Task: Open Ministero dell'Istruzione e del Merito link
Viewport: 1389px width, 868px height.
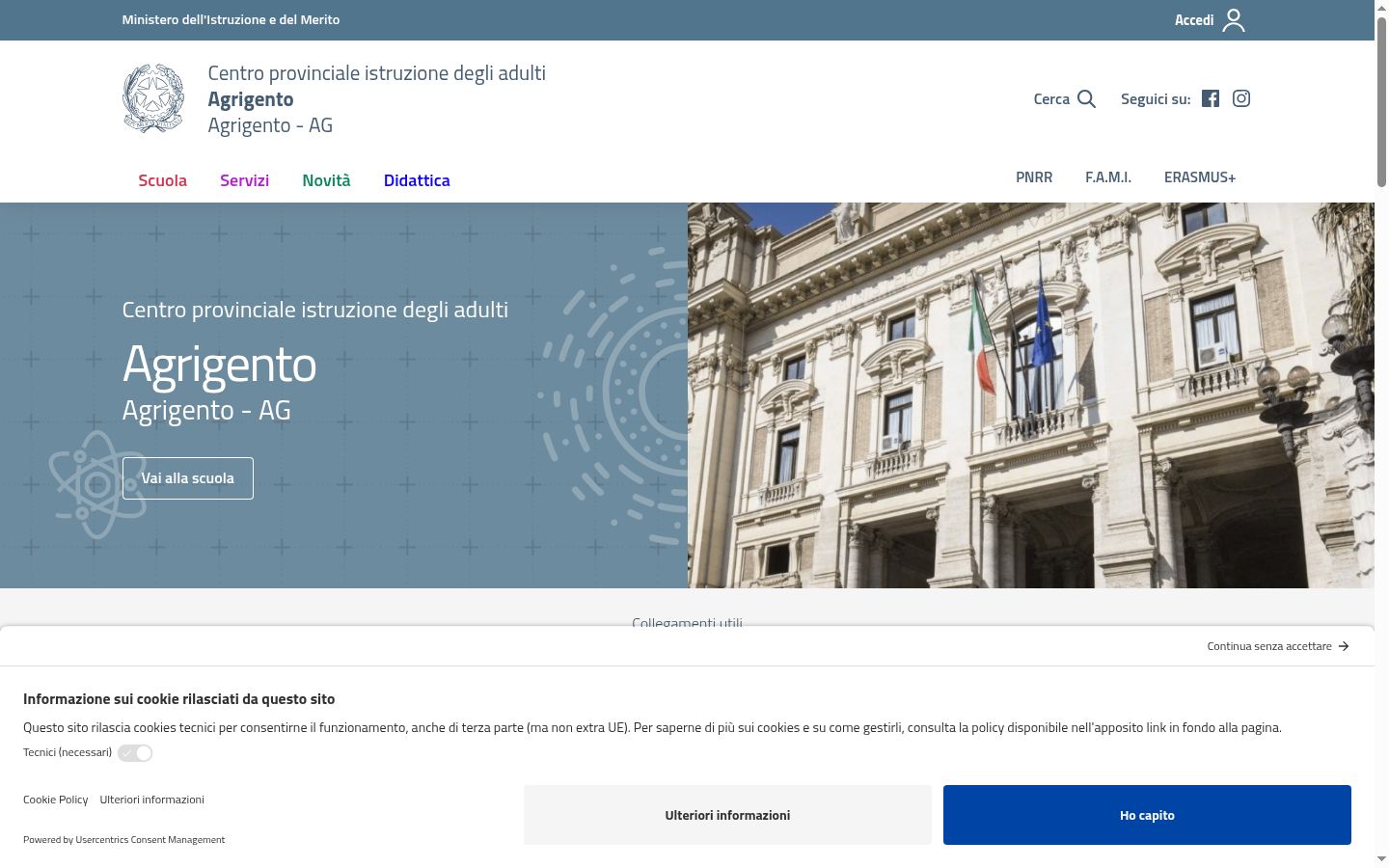Action: click(231, 19)
